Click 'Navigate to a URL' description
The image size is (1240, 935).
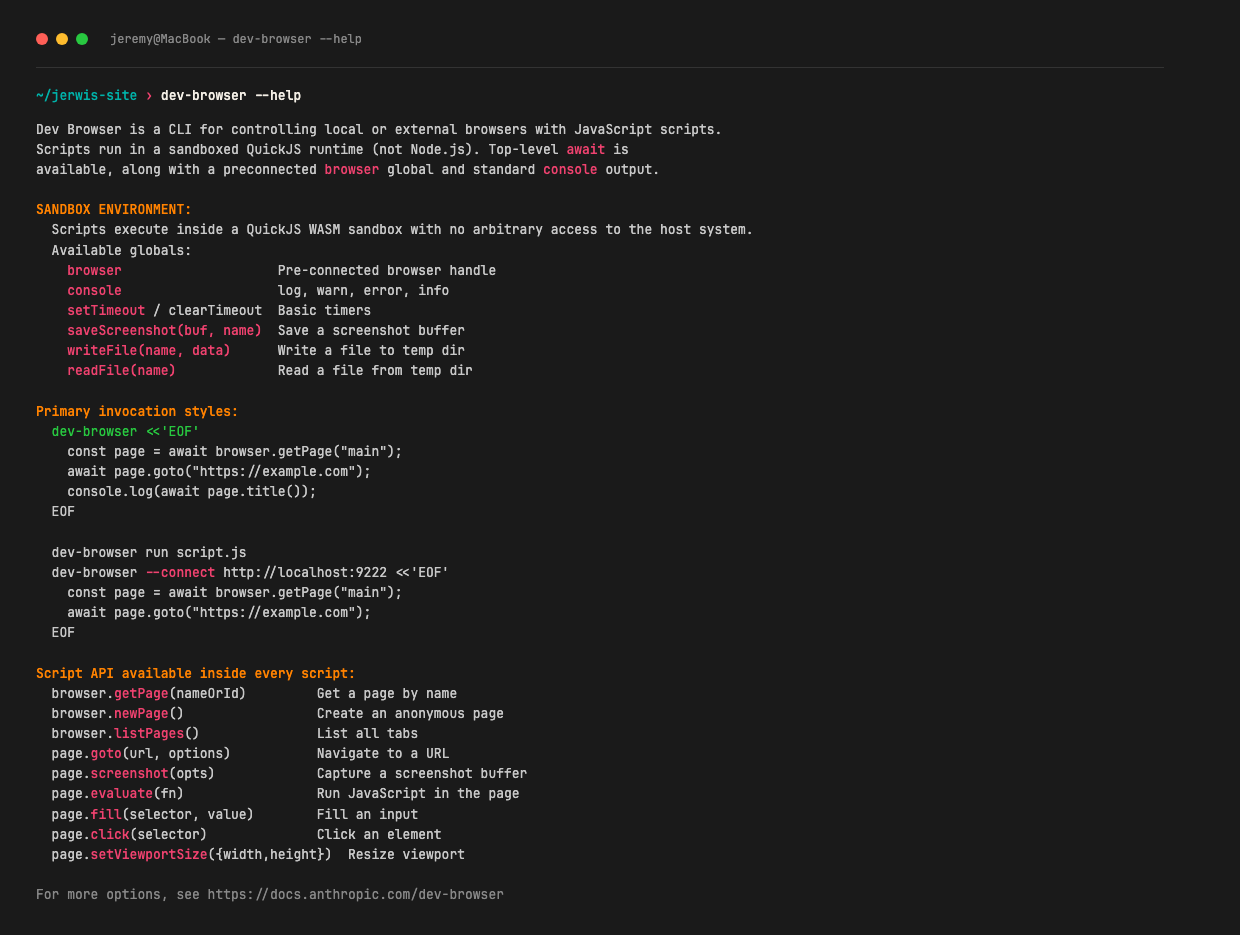[383, 754]
